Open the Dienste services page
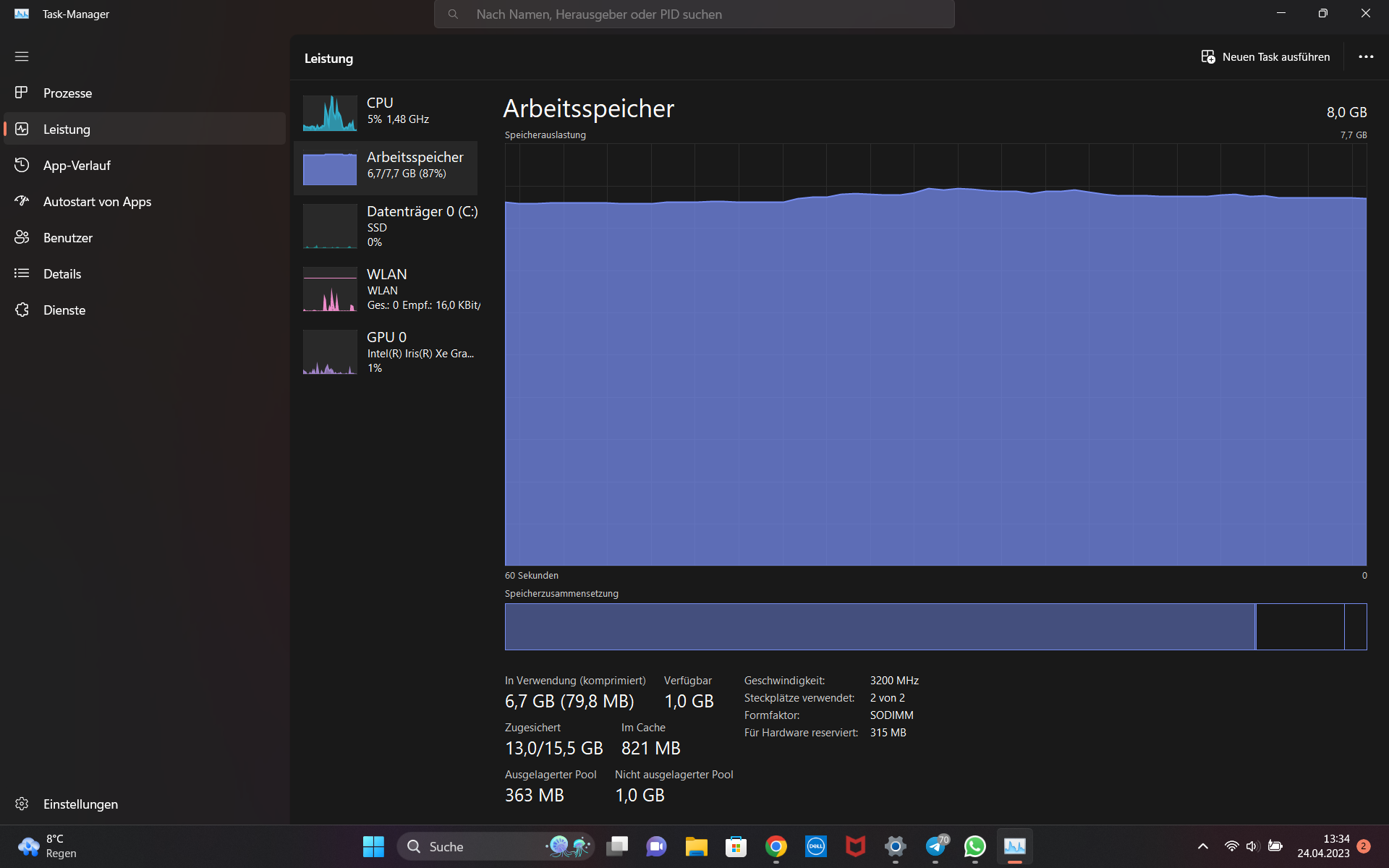Screen dimensions: 1389x868 [64, 310]
